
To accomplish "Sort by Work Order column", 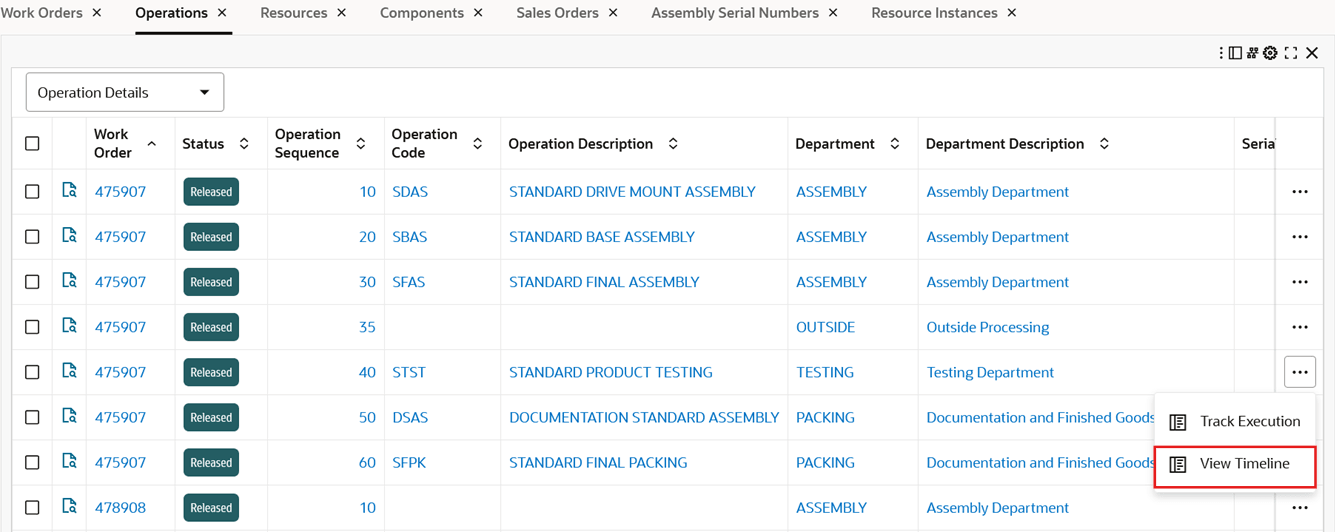I will 152,144.
